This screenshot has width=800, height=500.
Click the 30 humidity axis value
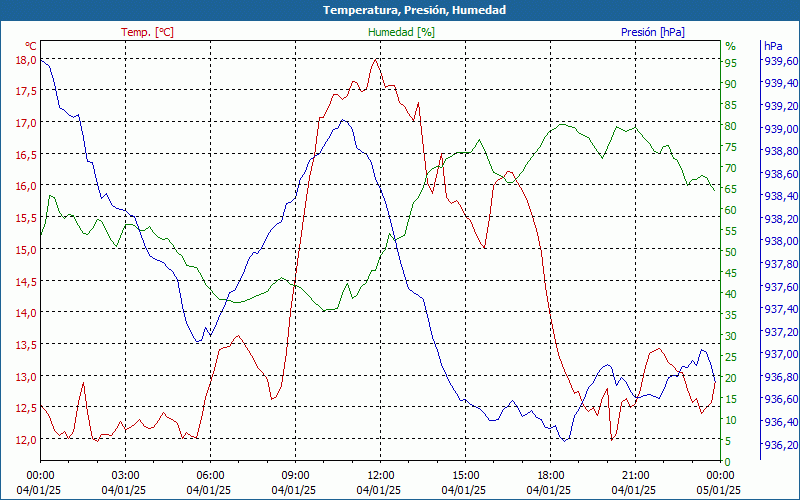[731, 336]
